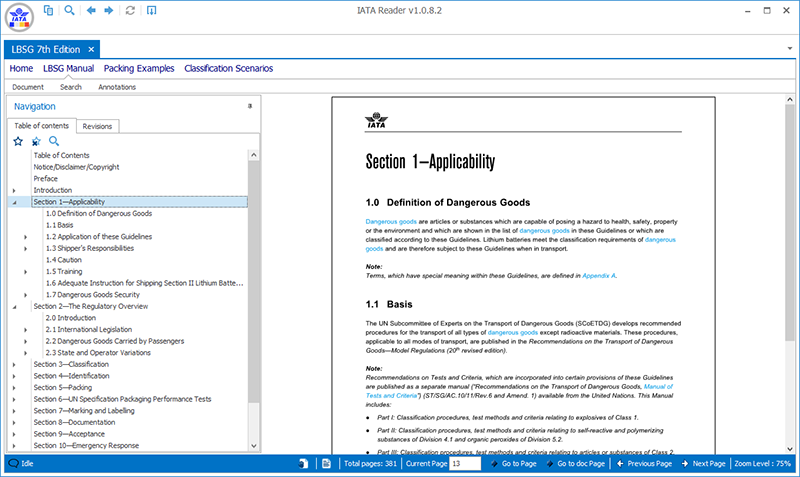
Task: Click the download update icon in toolbar
Action: coord(152,10)
